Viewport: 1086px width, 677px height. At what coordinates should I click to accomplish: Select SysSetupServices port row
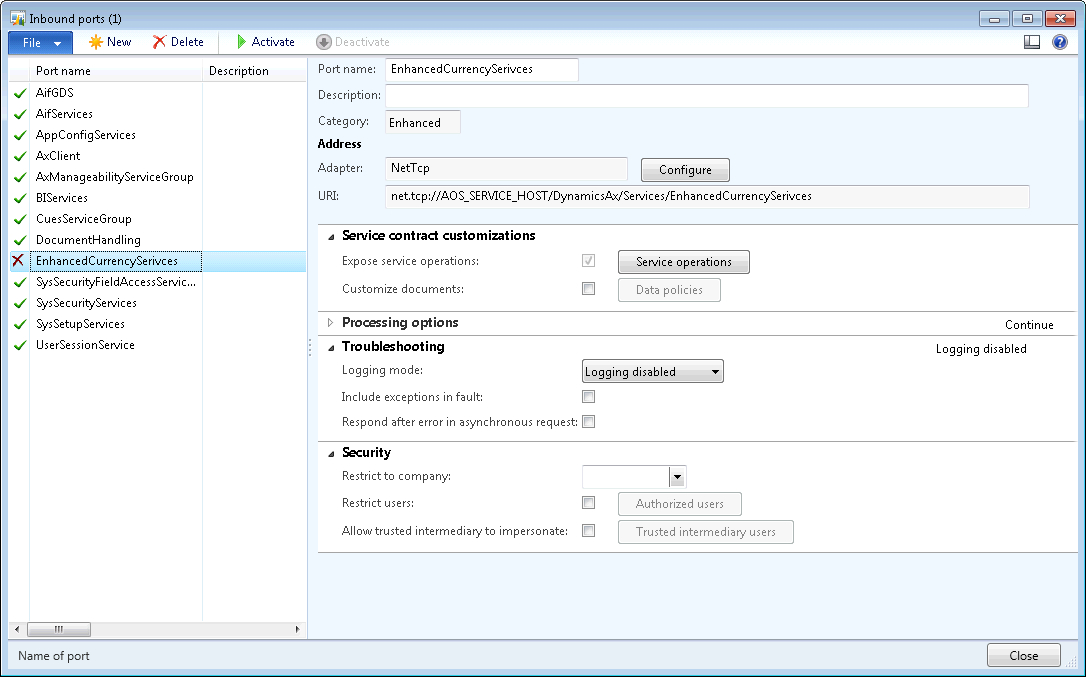[158, 324]
